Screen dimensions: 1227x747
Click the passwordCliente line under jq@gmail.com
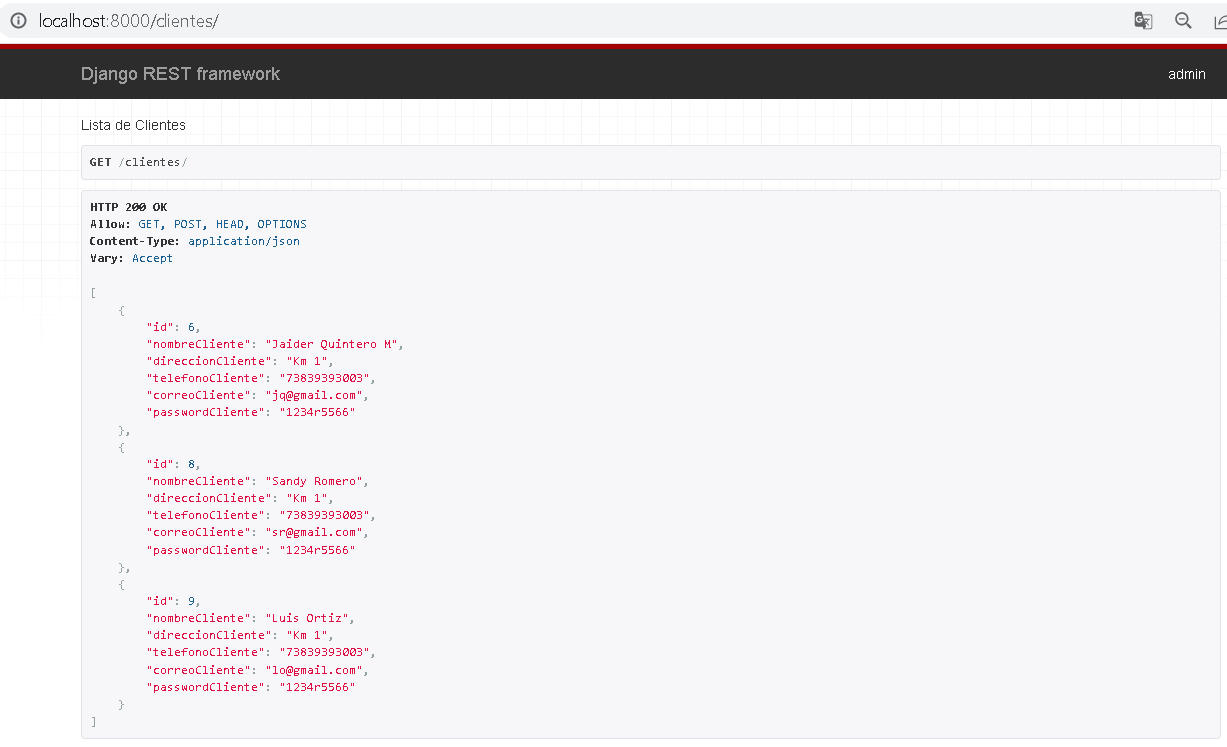pos(250,412)
